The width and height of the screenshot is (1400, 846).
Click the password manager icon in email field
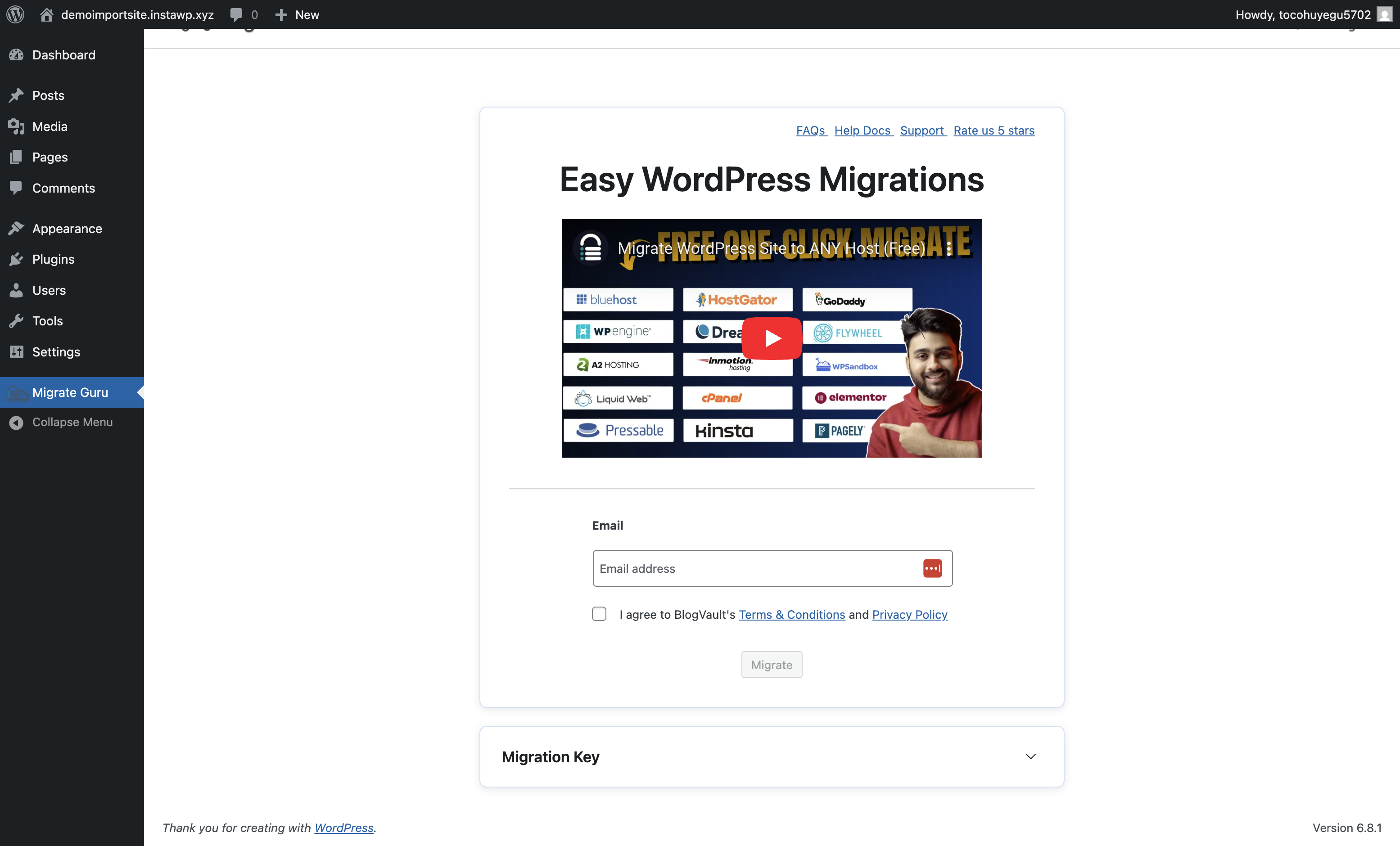(x=932, y=568)
